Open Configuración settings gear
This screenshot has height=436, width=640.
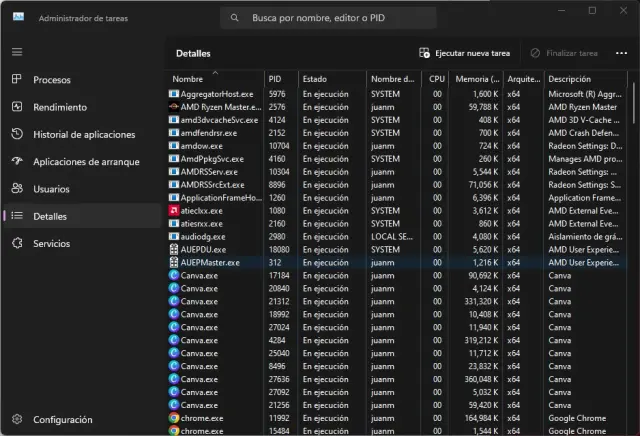(17, 420)
